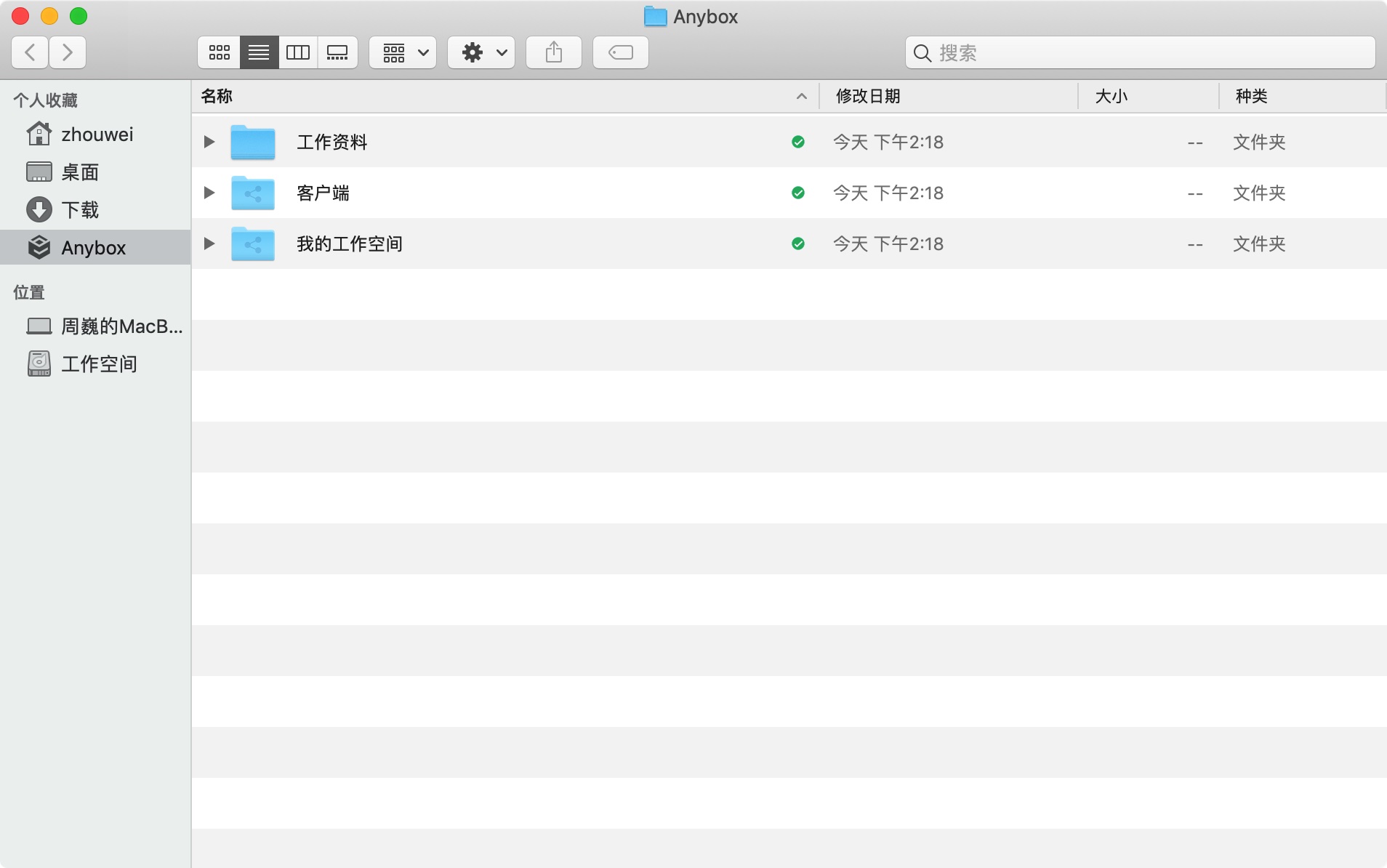This screenshot has height=868, width=1387.
Task: Click the 个人收藏 sidebar section header
Action: coord(46,100)
